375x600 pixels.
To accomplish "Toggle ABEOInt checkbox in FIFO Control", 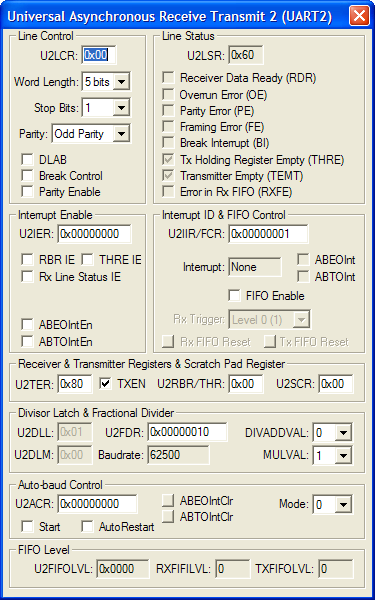I will point(303,260).
